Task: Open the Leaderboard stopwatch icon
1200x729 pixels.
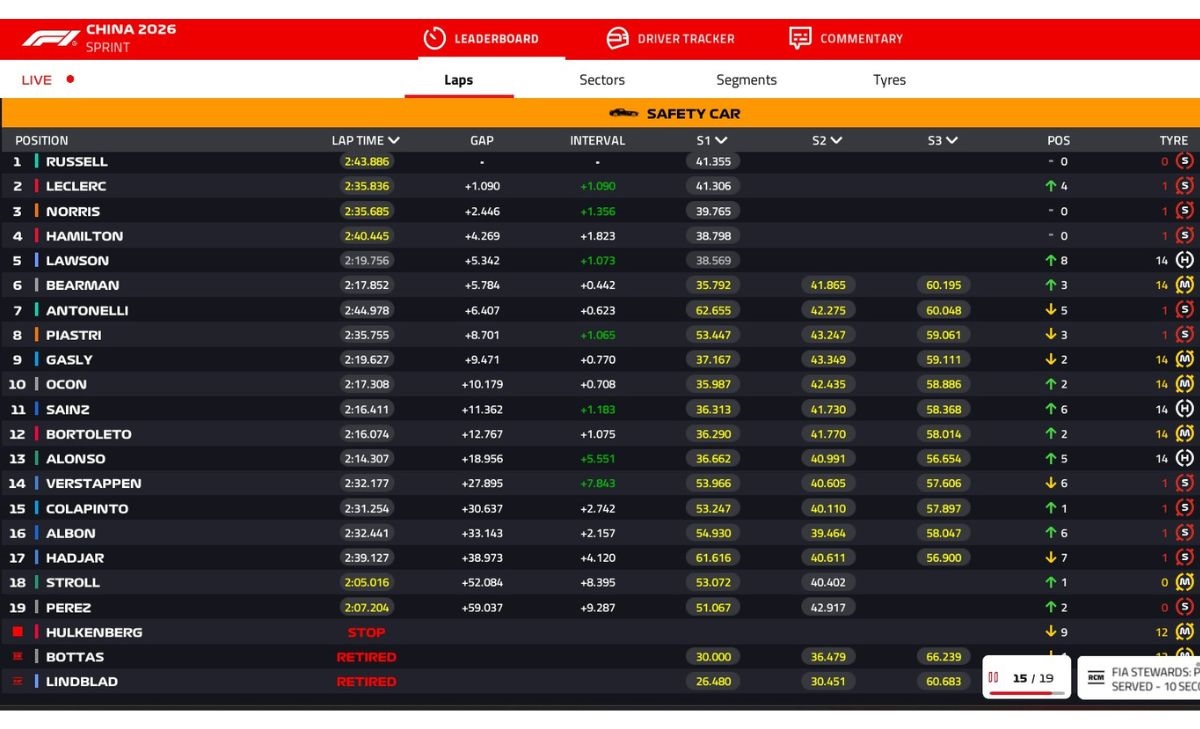Action: pyautogui.click(x=434, y=38)
